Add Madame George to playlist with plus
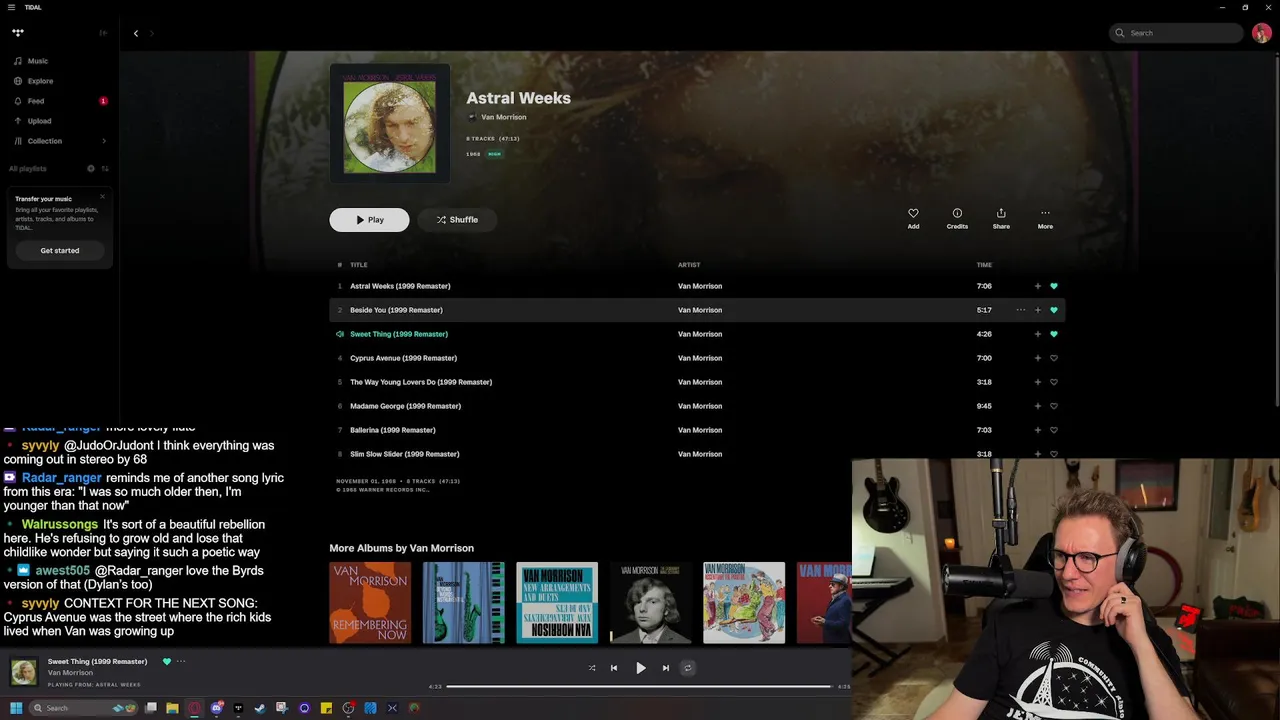1280x720 pixels. tap(1037, 406)
